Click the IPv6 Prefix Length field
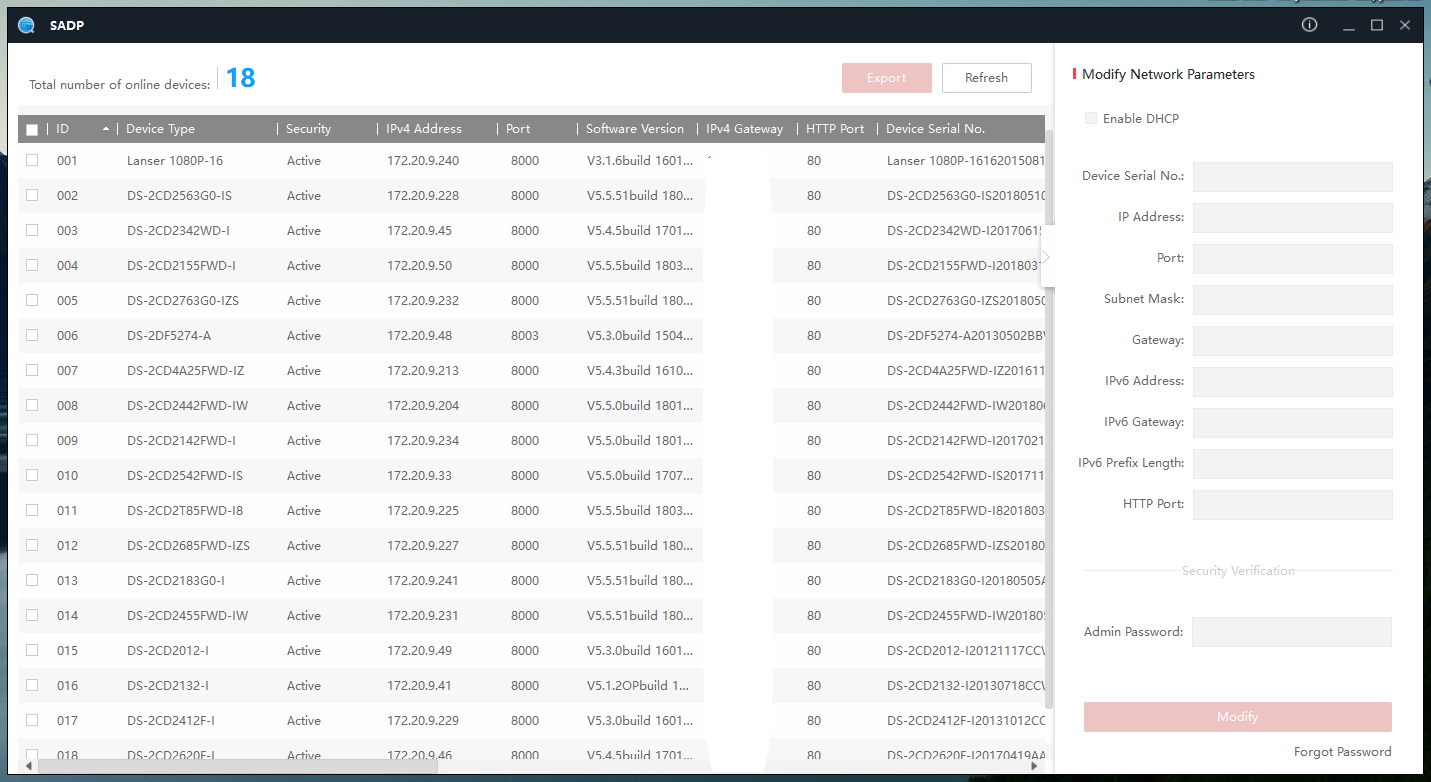Image resolution: width=1431 pixels, height=782 pixels. [1293, 464]
